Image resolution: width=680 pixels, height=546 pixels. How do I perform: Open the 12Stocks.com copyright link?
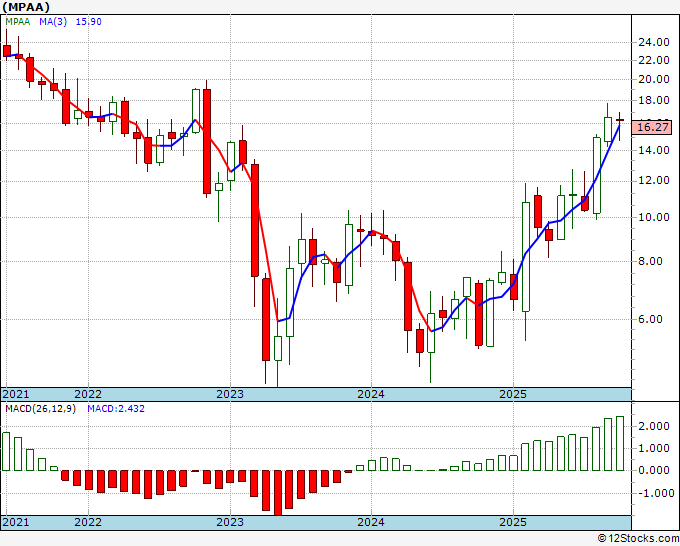pos(638,539)
